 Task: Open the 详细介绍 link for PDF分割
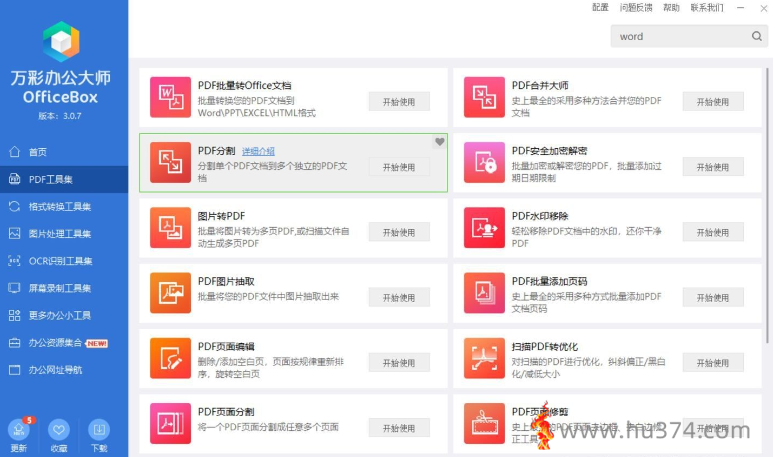tap(258, 151)
